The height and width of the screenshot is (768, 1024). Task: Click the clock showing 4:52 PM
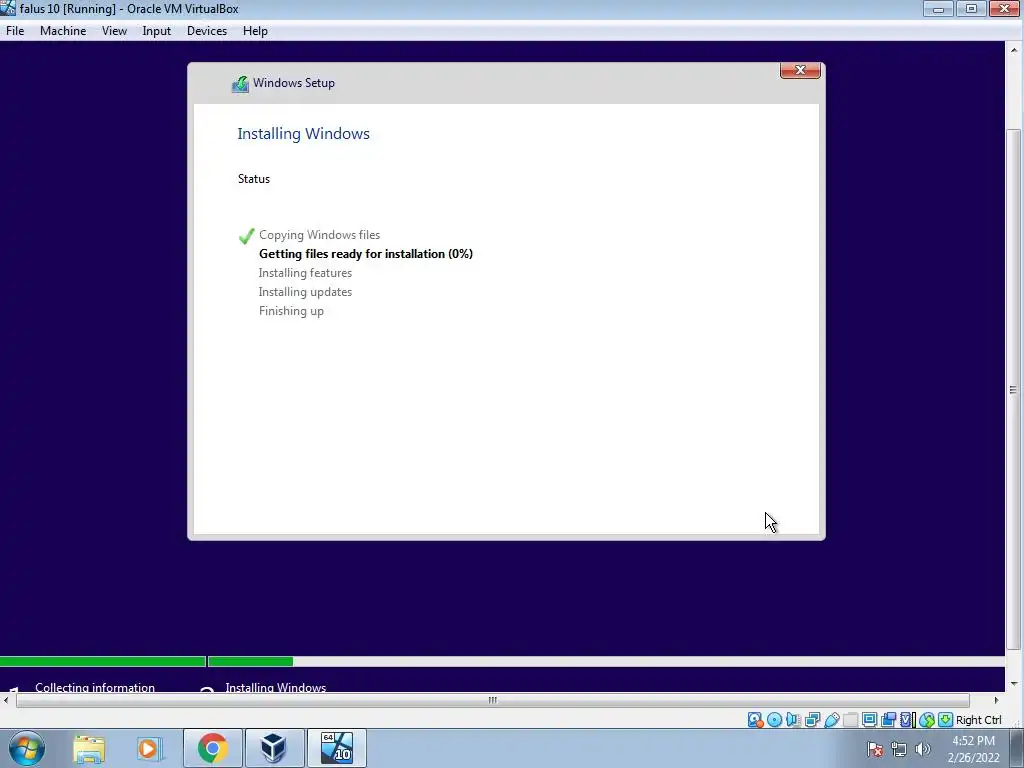(x=974, y=741)
